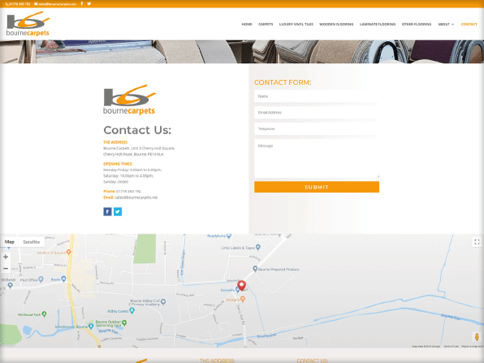Select the Street View pegman icon
The height and width of the screenshot is (363, 484).
[477, 337]
